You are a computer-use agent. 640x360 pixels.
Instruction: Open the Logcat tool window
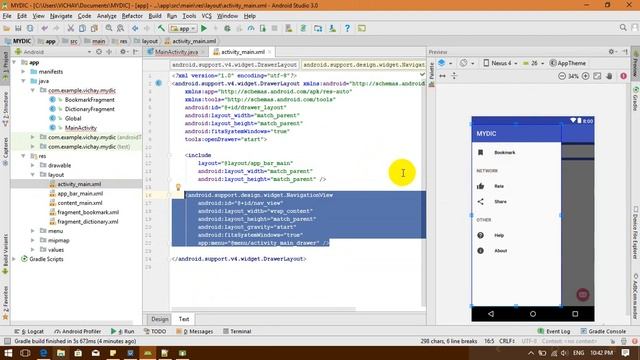click(29, 331)
